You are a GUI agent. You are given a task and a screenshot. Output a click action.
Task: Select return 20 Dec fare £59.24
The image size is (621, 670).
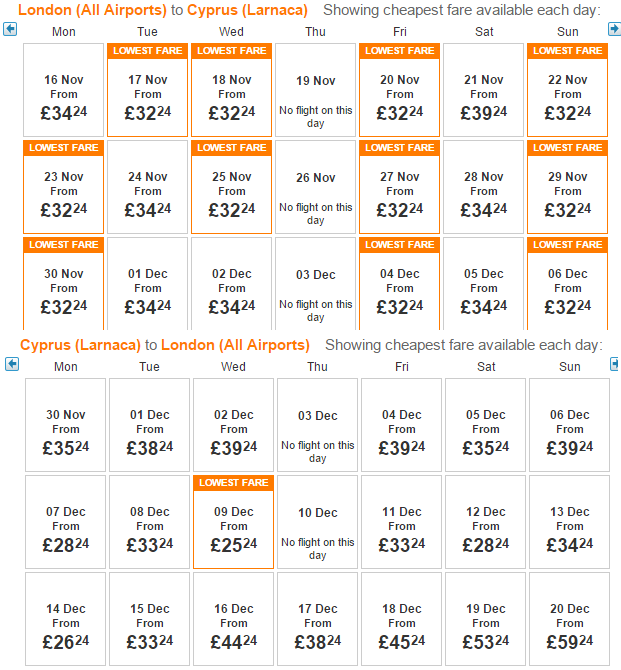(x=569, y=619)
